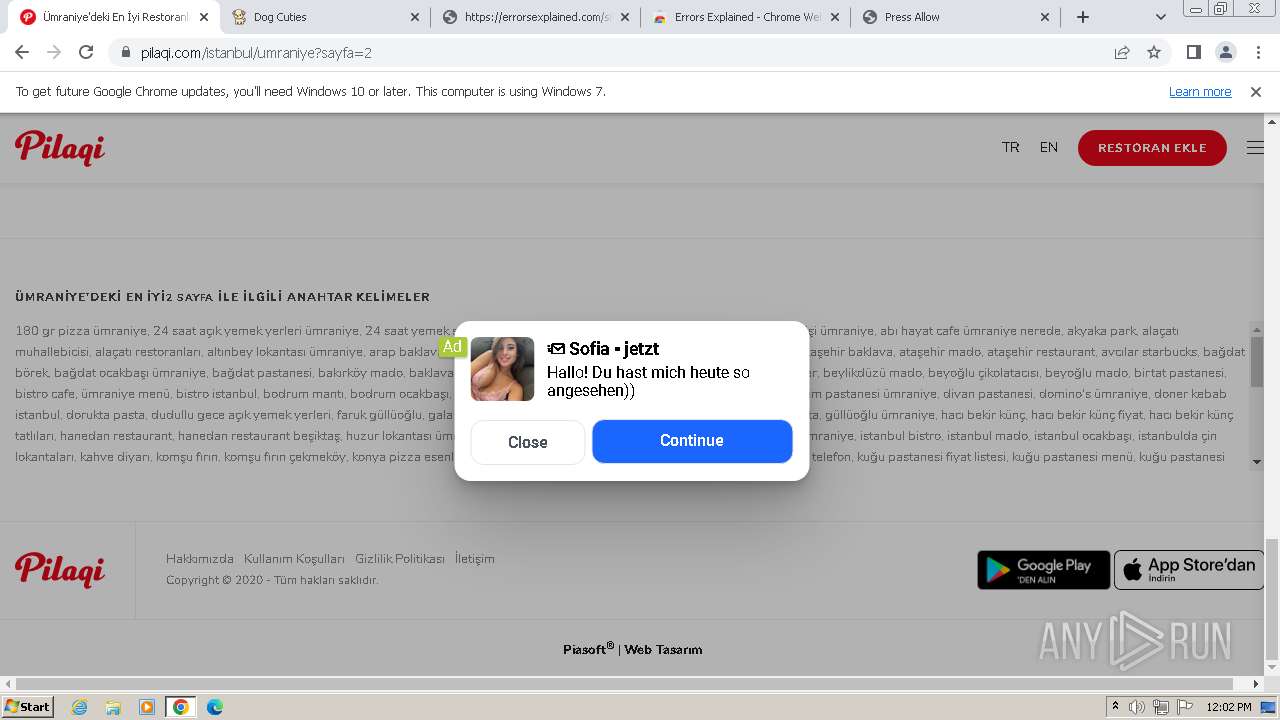Image resolution: width=1280 pixels, height=720 pixels.
Task: Click the Pilaqi footer logo
Action: click(60, 570)
